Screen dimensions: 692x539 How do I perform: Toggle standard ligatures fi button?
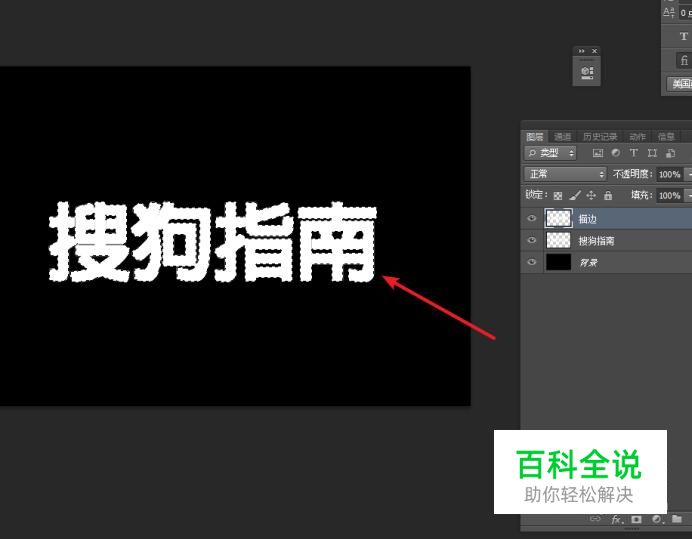[x=684, y=60]
